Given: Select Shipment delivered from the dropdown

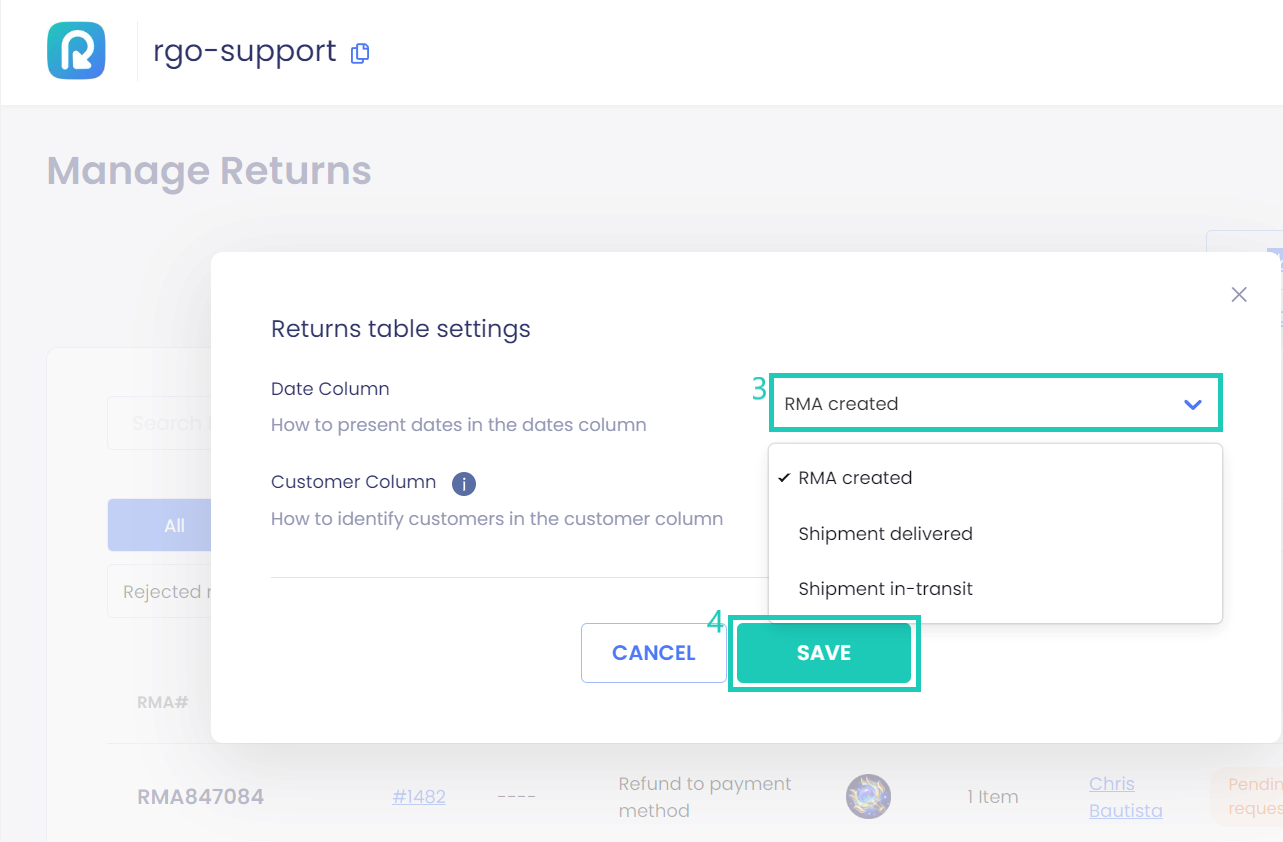Looking at the screenshot, I should click(x=885, y=533).
